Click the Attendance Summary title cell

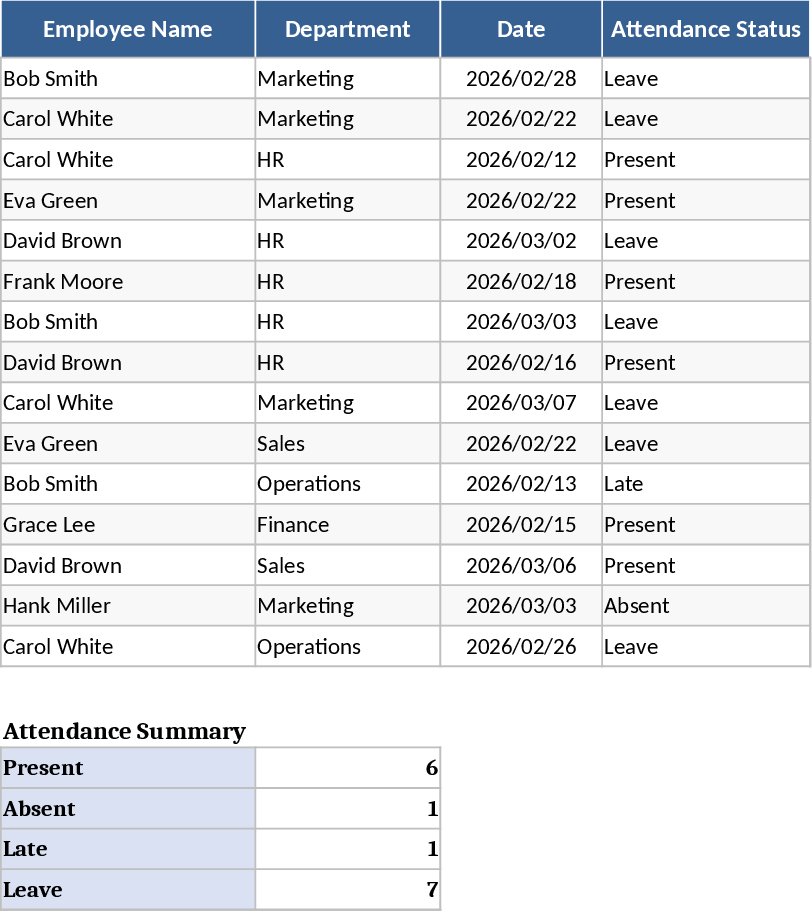point(124,732)
